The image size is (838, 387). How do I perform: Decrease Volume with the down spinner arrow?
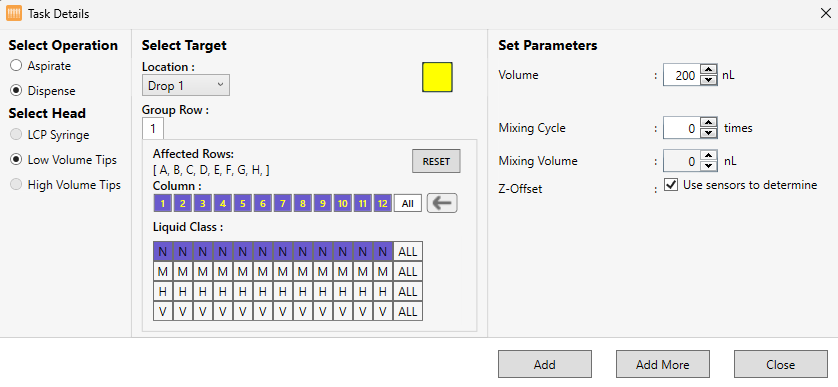[x=708, y=80]
